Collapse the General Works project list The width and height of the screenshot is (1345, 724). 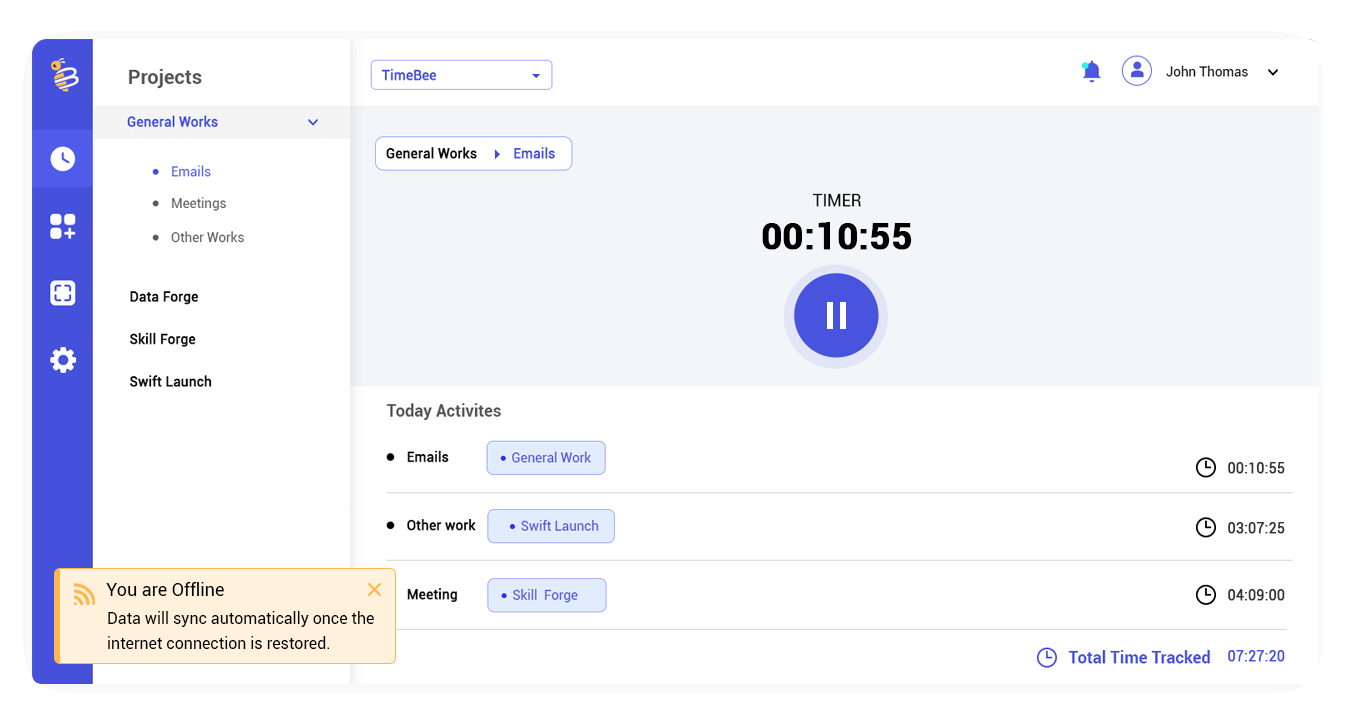click(313, 122)
